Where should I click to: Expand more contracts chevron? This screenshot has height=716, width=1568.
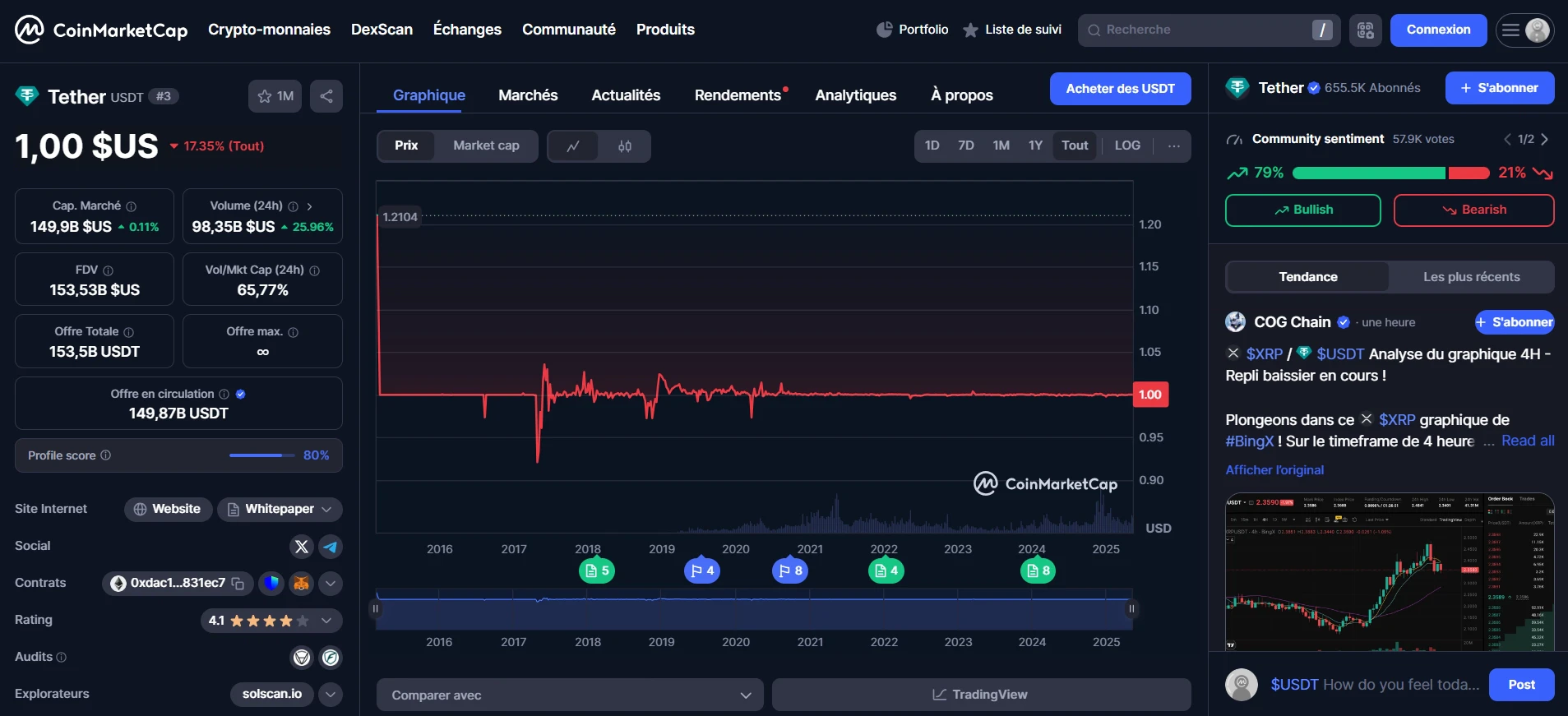coord(331,584)
